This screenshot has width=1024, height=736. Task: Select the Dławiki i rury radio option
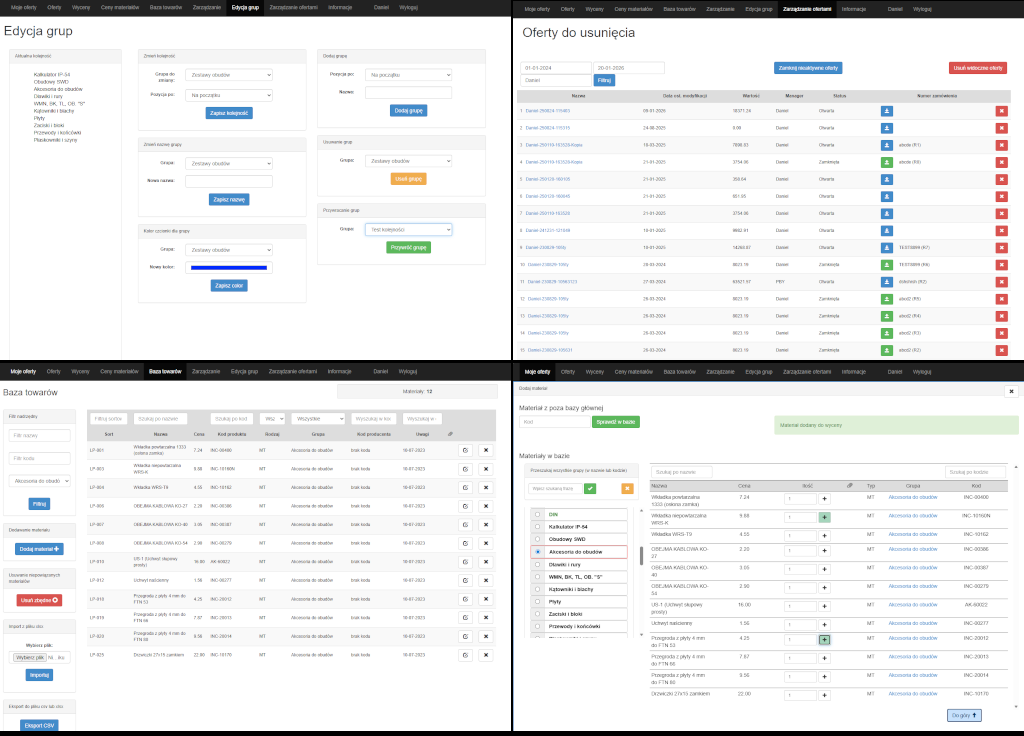tap(537, 564)
